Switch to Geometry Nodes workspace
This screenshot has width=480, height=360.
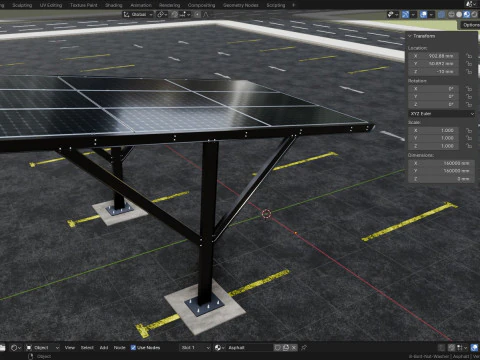pos(241,5)
